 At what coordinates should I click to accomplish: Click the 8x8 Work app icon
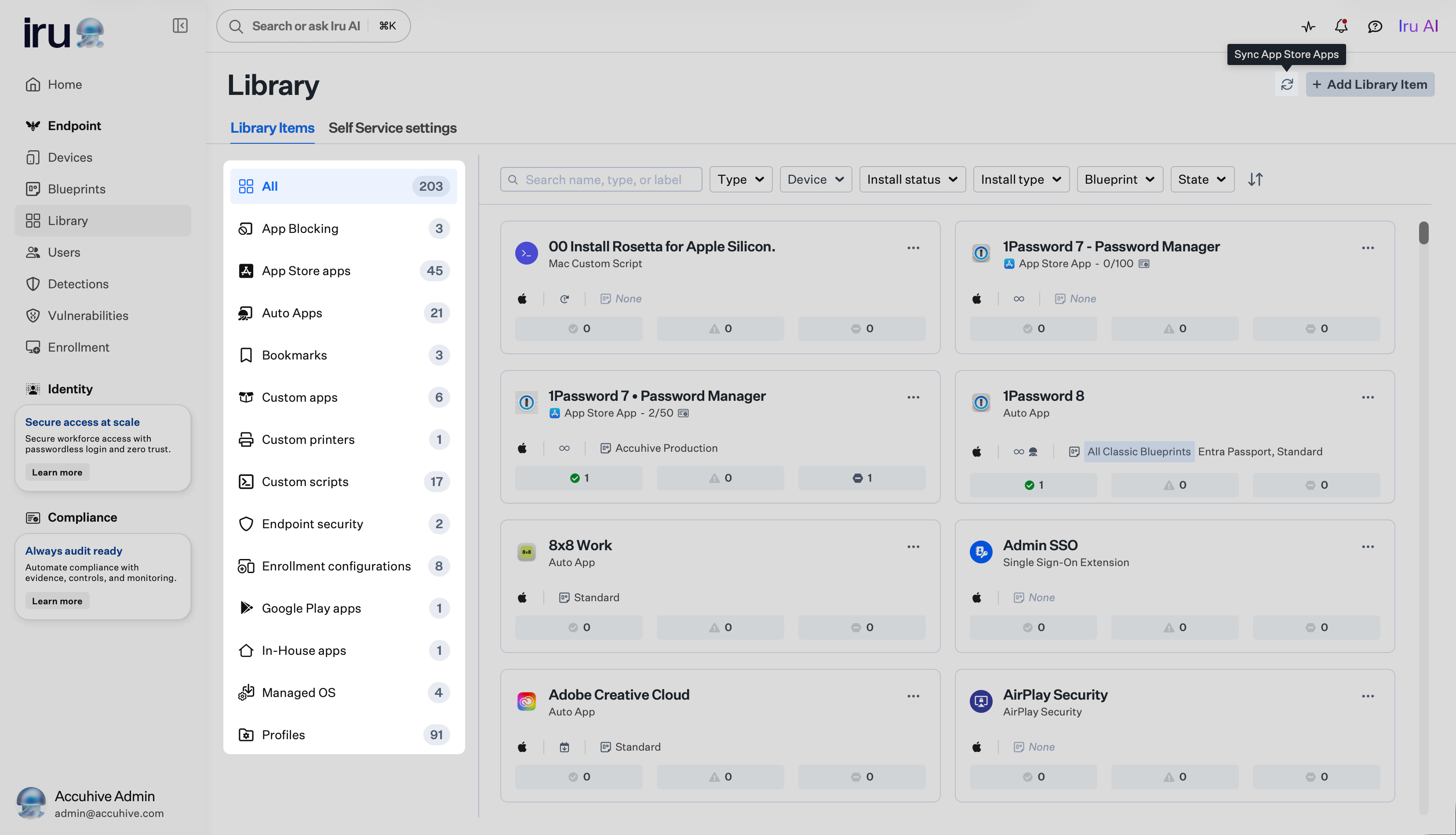(x=526, y=552)
